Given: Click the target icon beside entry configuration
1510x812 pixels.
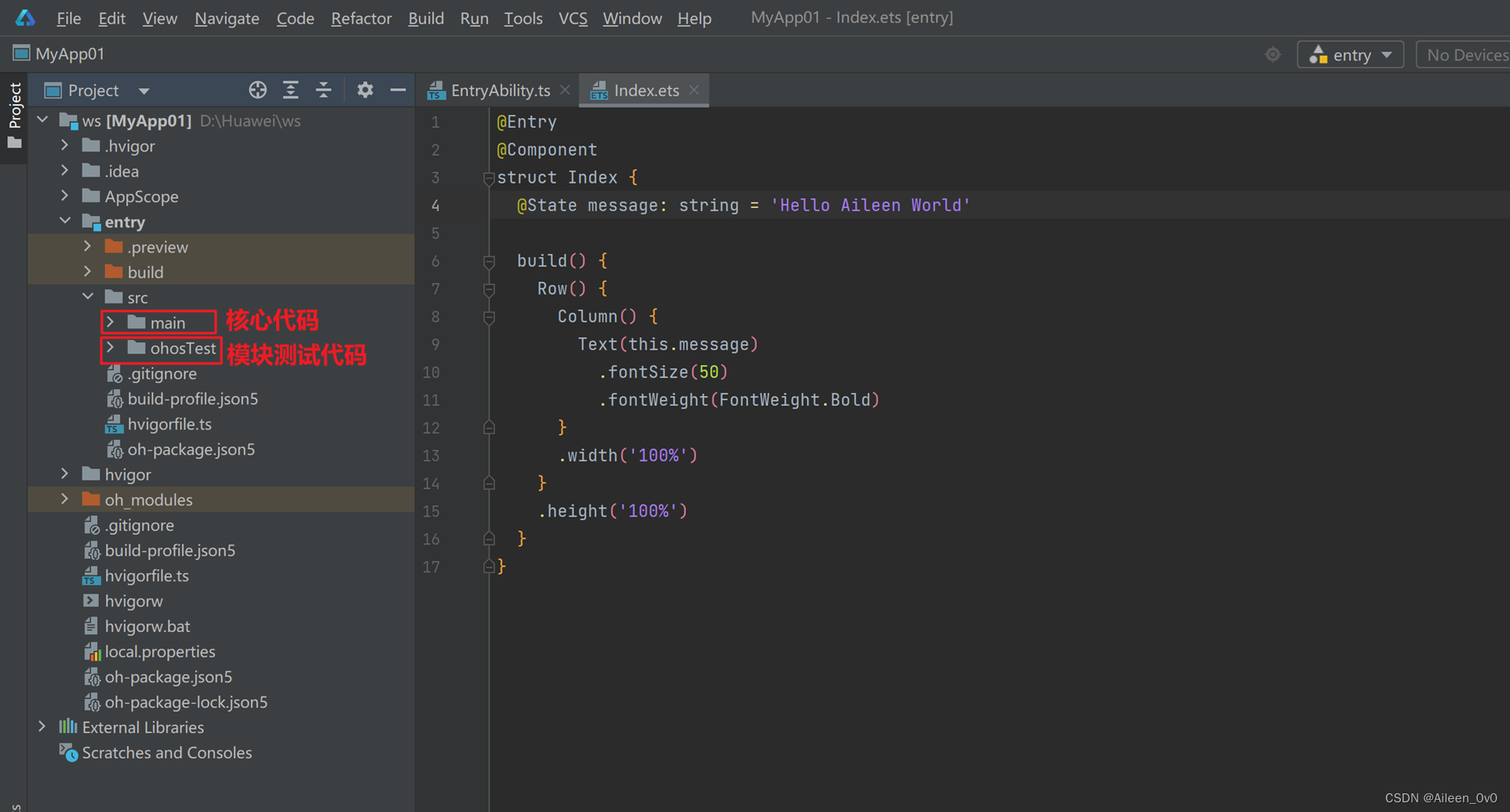Looking at the screenshot, I should (1273, 54).
